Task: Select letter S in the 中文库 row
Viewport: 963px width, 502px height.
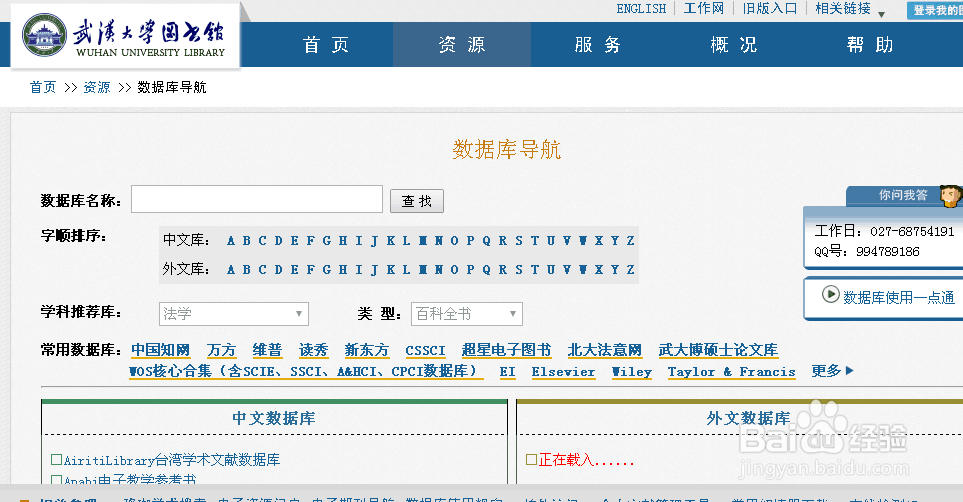Action: coord(519,240)
